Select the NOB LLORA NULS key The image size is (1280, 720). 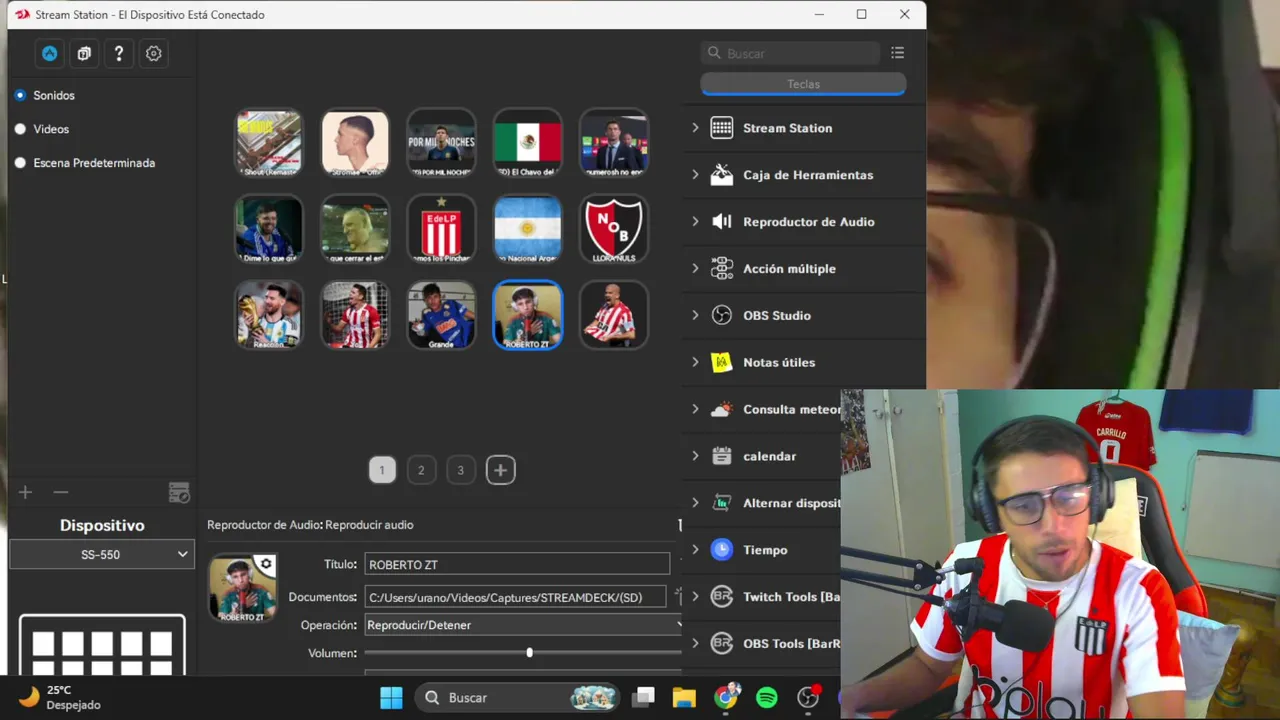tap(614, 229)
